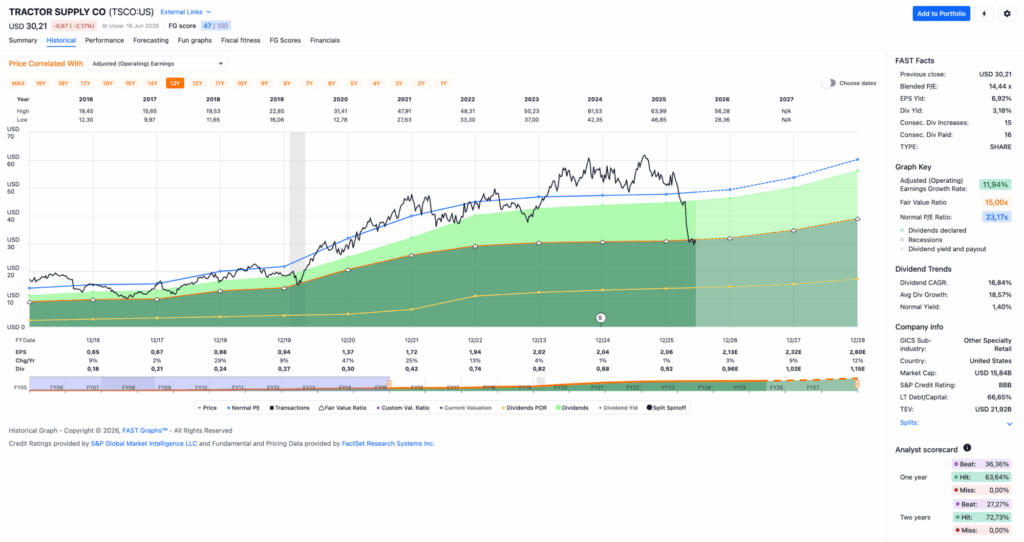1024x542 pixels.
Task: Open settings via the gear icon
Action: coord(1007,14)
